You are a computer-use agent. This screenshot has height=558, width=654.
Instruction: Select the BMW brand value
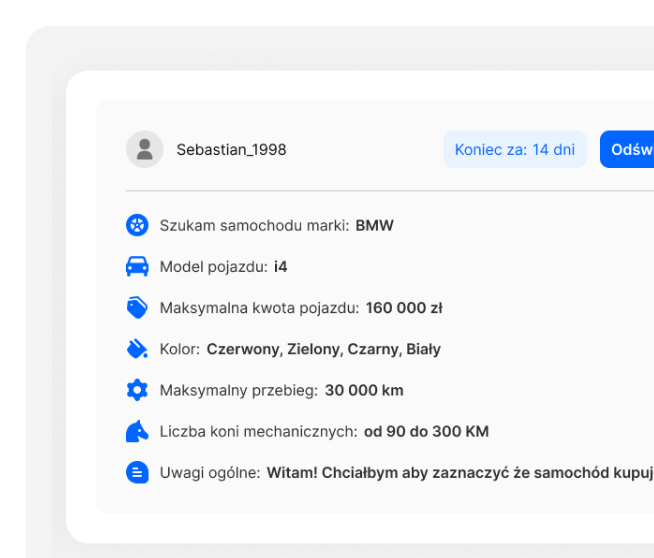(374, 225)
